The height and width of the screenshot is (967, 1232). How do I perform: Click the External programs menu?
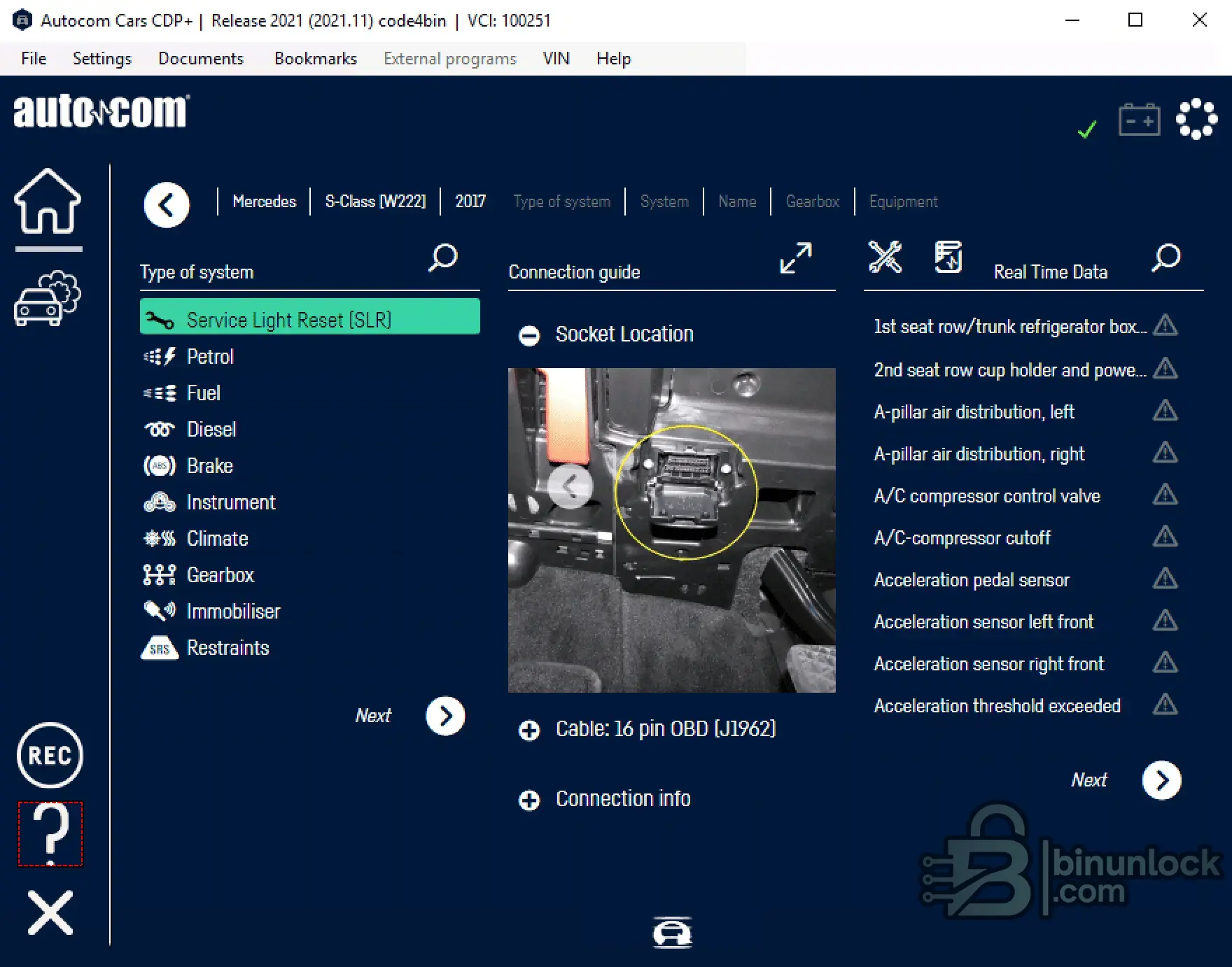click(450, 59)
